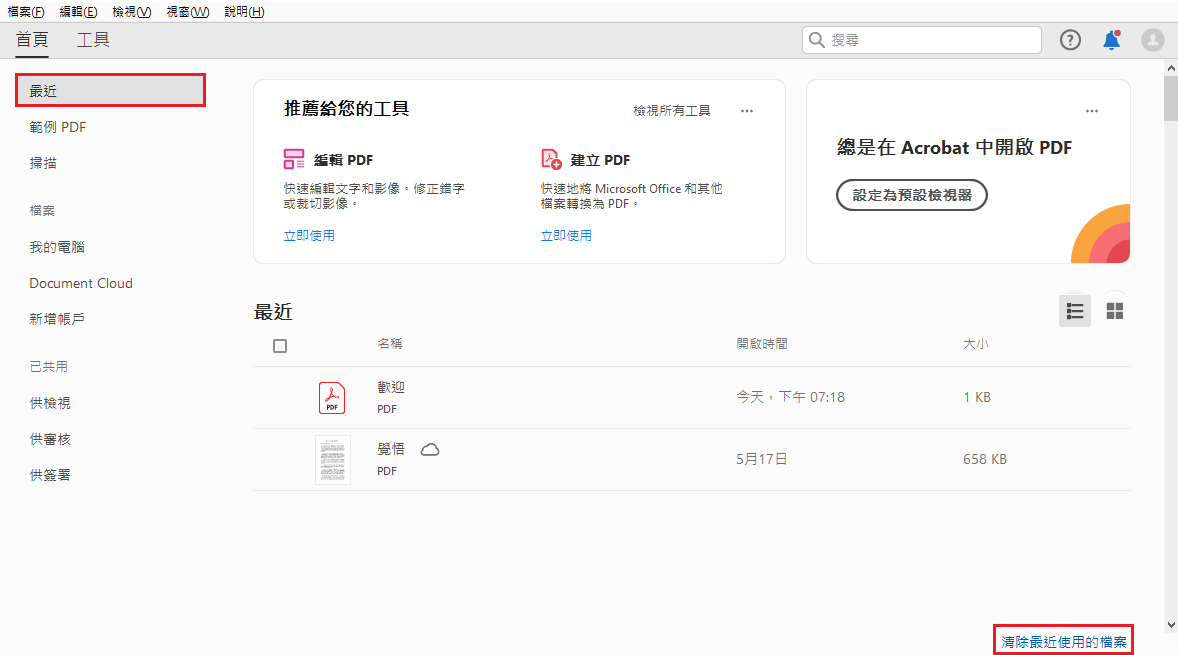Open help using the question mark icon

pos(1070,39)
